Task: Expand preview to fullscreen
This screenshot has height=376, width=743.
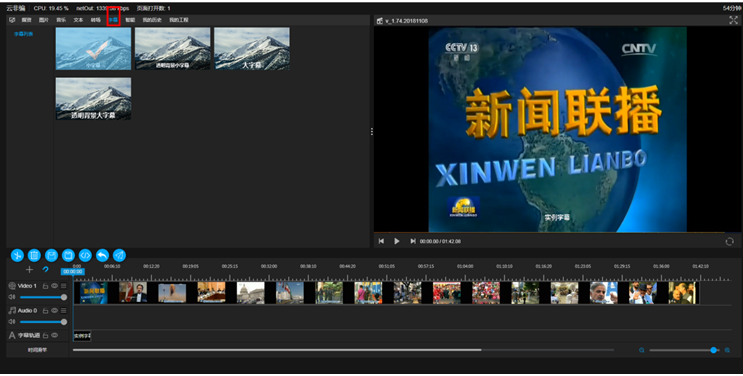Action: point(733,20)
